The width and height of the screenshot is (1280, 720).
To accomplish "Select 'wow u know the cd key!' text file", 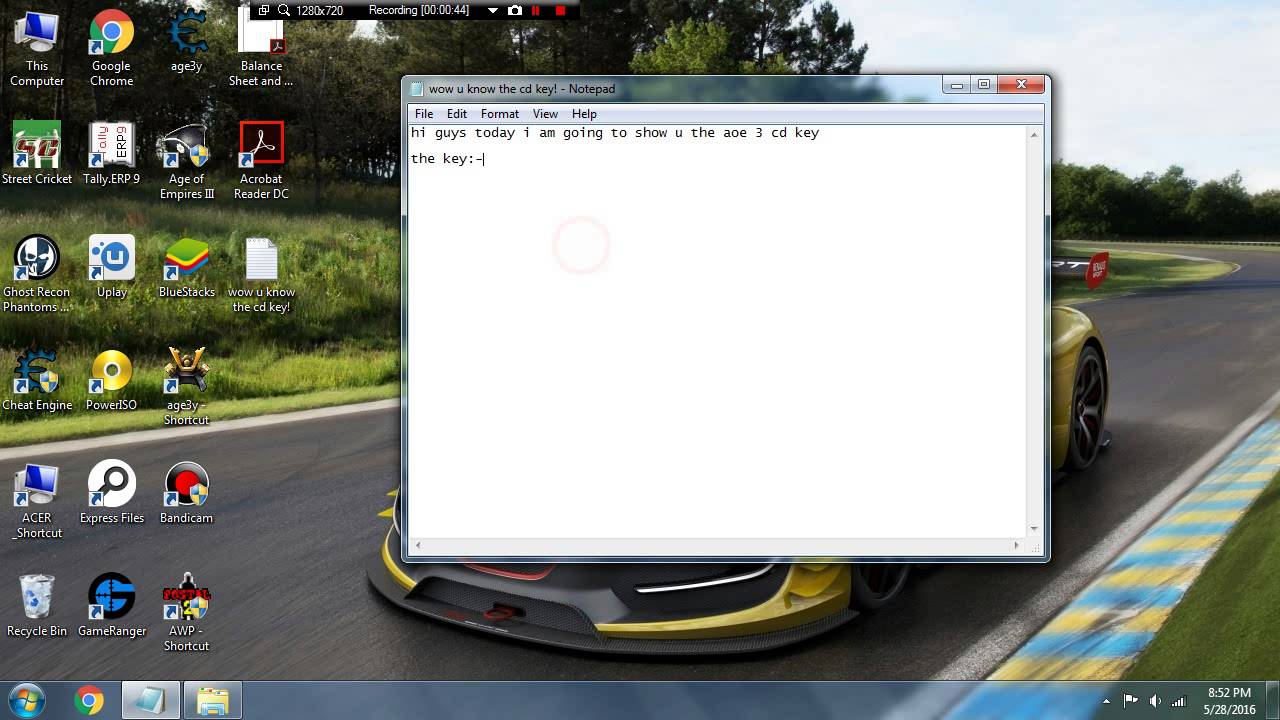I will 261,274.
